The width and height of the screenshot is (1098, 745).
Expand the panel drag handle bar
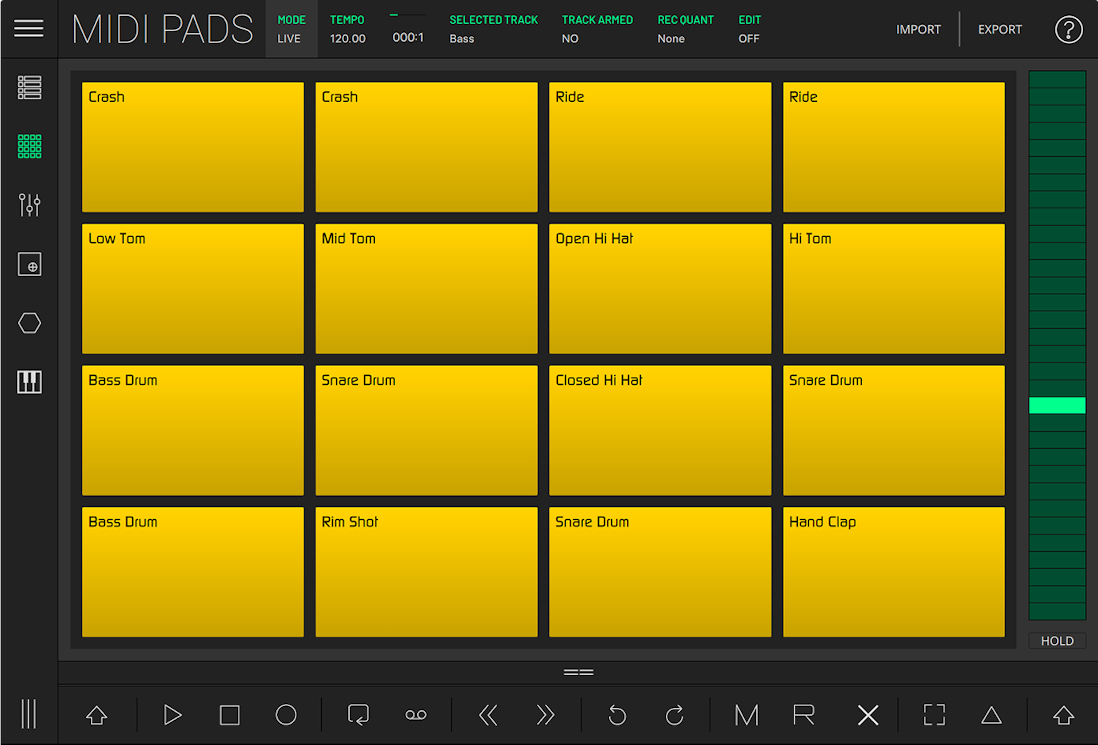[x=578, y=672]
